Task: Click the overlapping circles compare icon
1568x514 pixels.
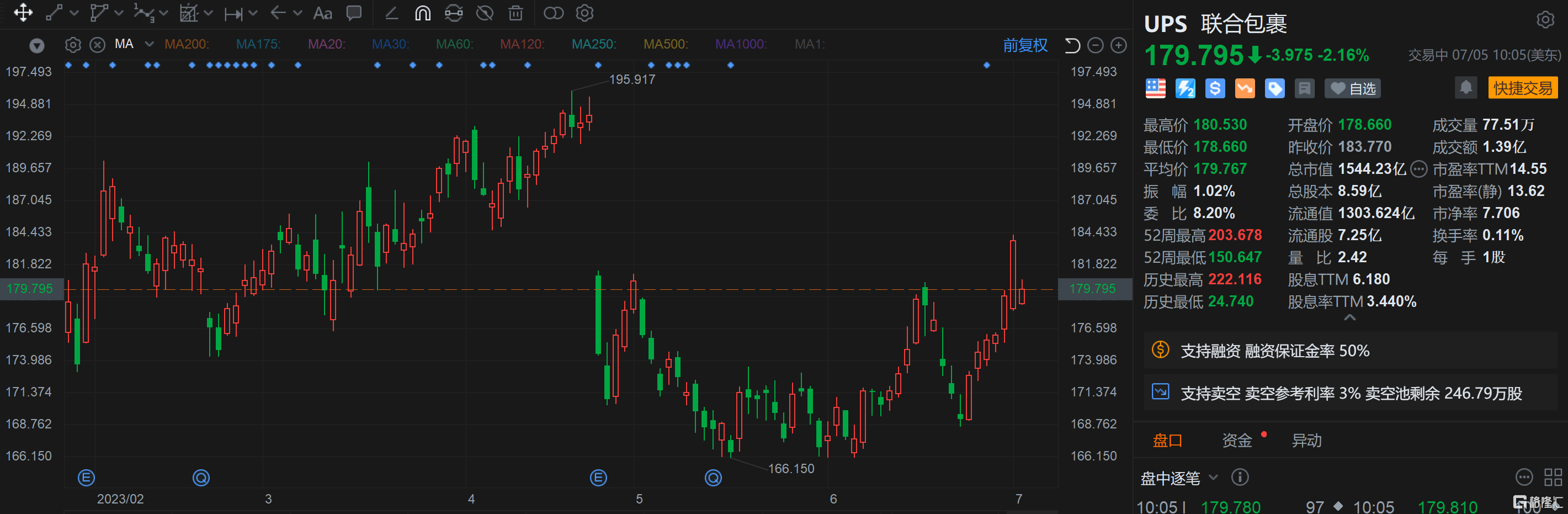Action: coord(554,13)
